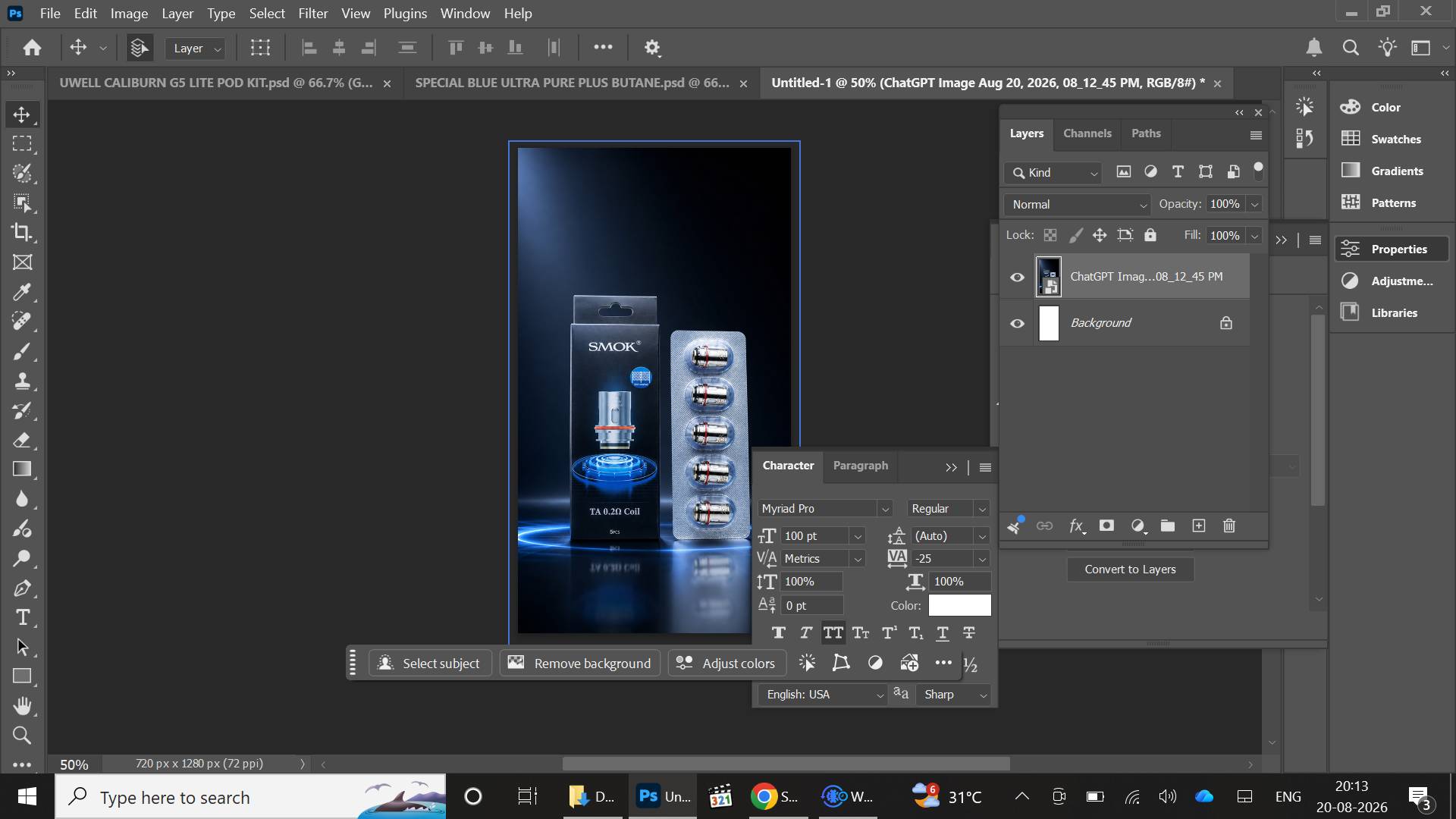This screenshot has height=819, width=1456.
Task: Toggle All Caps in Character panel
Action: pos(833,632)
